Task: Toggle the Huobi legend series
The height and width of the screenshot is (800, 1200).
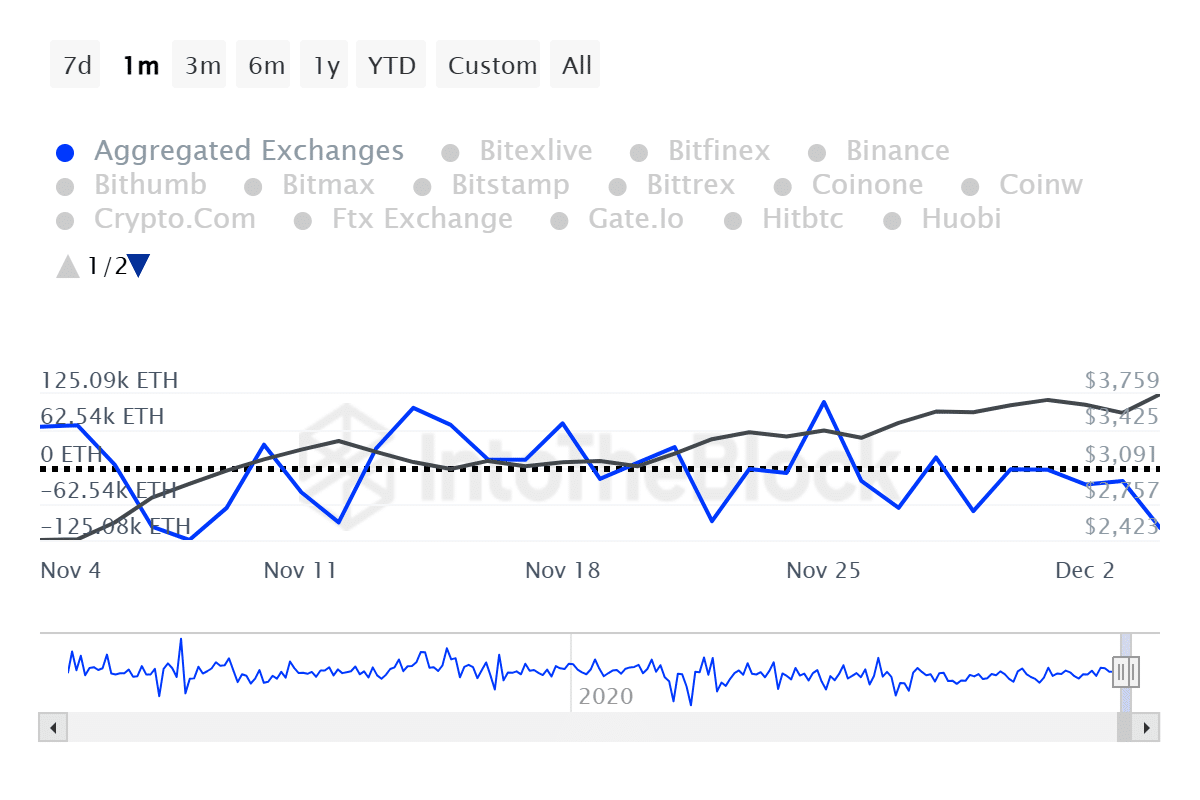Action: click(960, 220)
